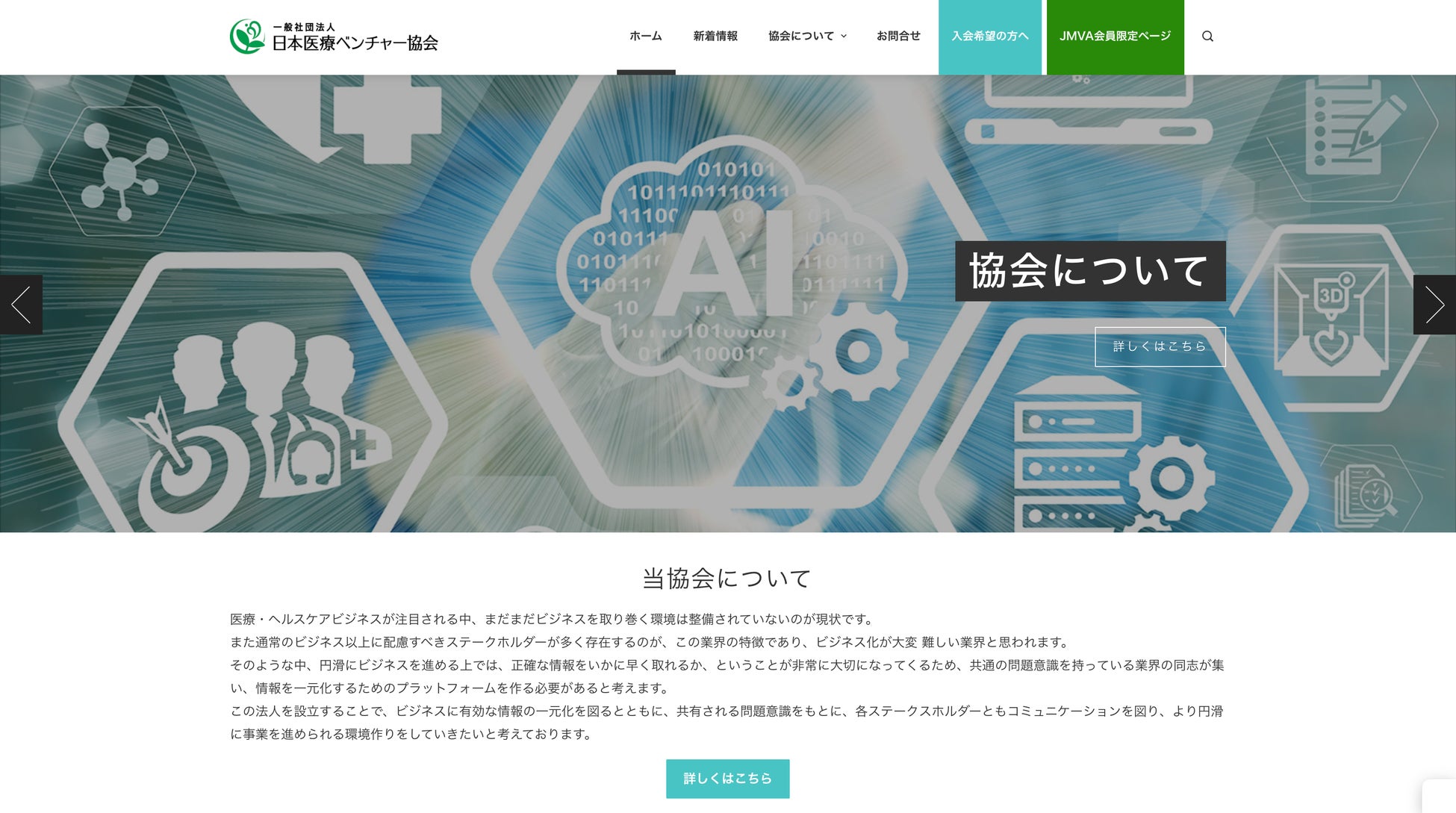Click the 協会について slide title banner

click(1089, 271)
